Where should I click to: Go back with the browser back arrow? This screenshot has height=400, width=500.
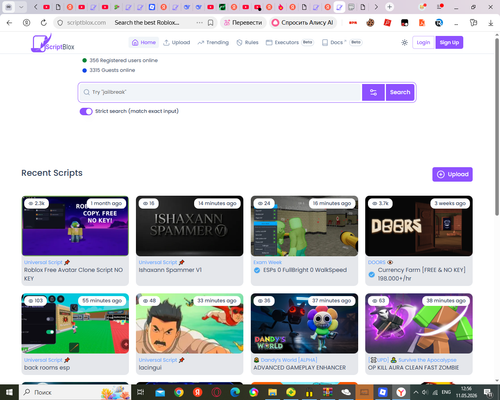click(9, 23)
